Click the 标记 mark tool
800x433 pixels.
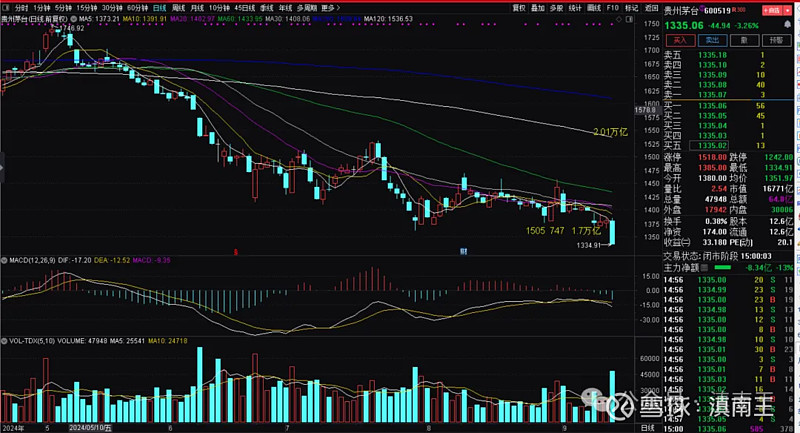coord(632,8)
